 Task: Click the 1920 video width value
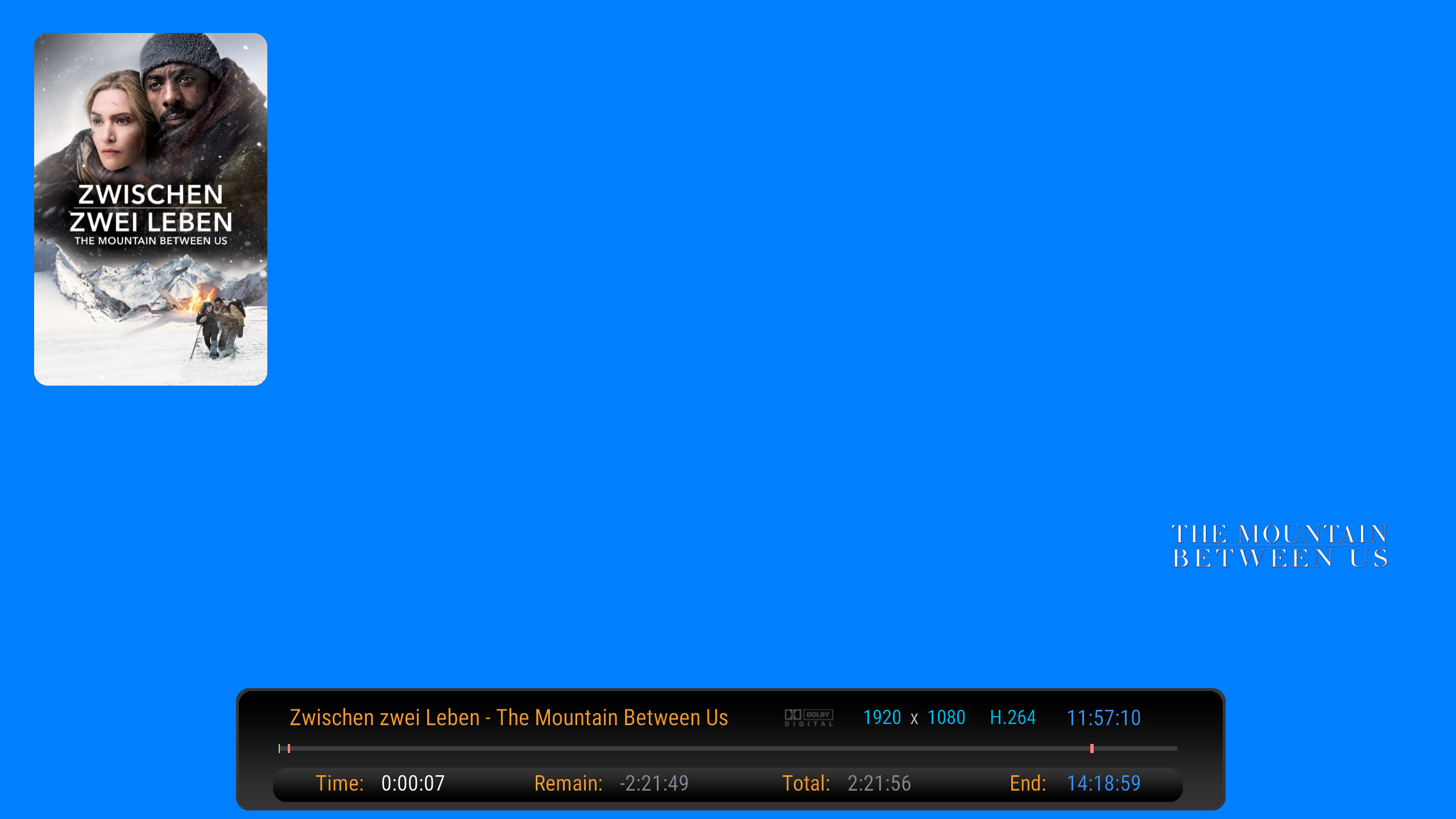882,718
